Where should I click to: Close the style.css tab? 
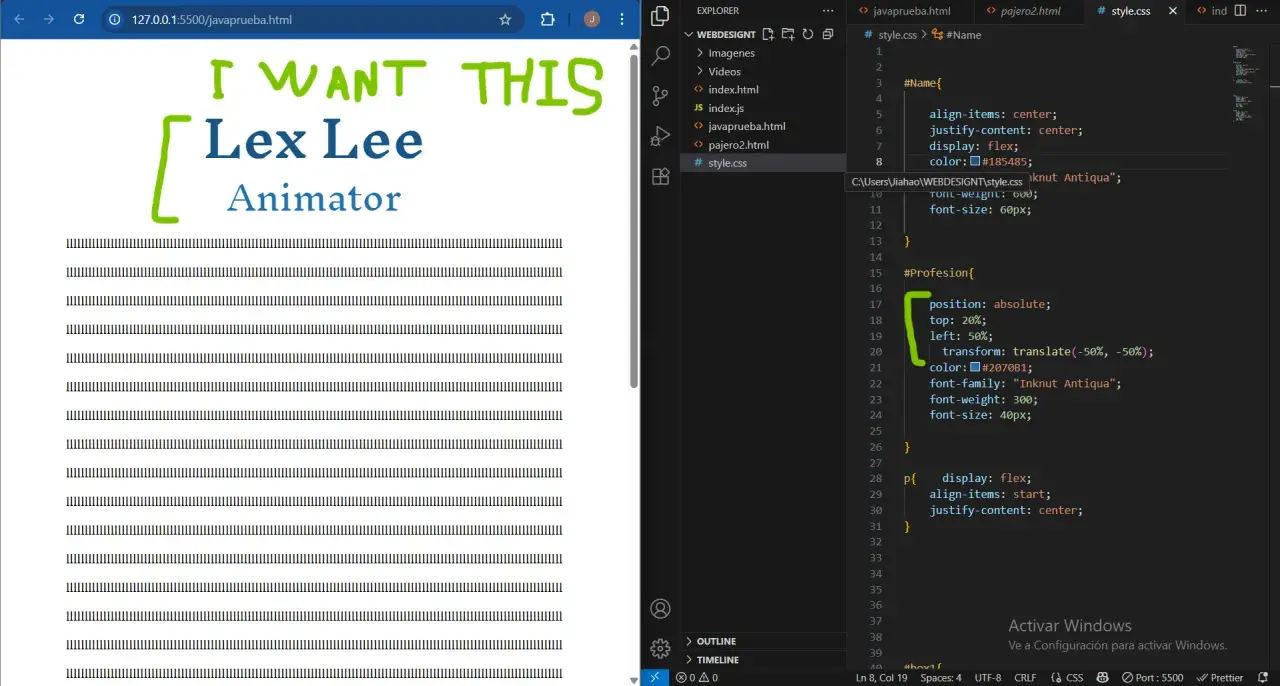(1173, 11)
